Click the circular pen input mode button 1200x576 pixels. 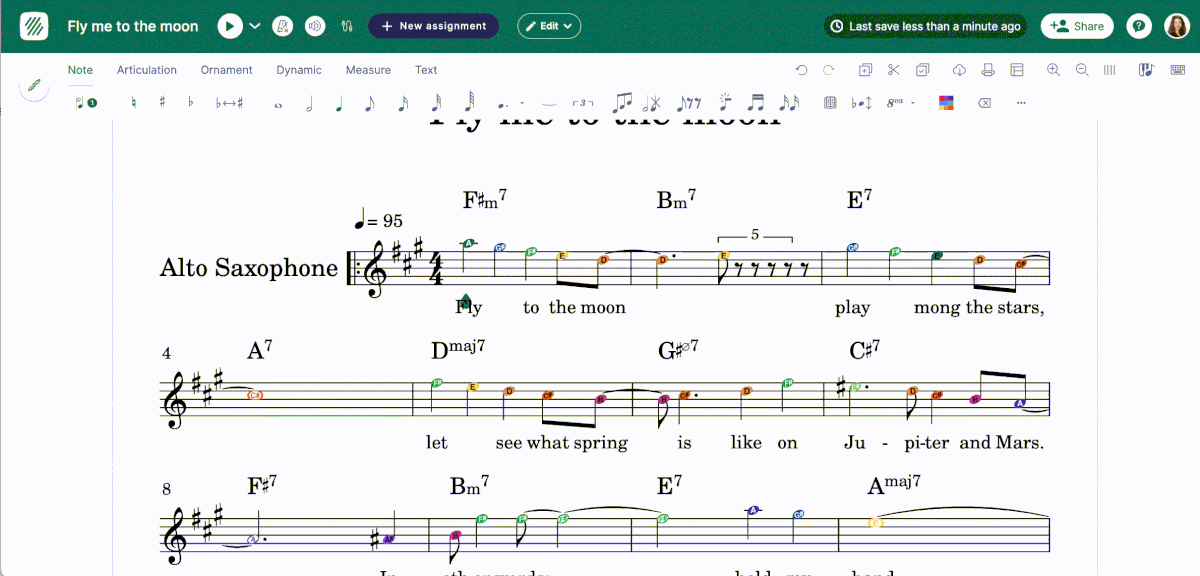tap(34, 86)
